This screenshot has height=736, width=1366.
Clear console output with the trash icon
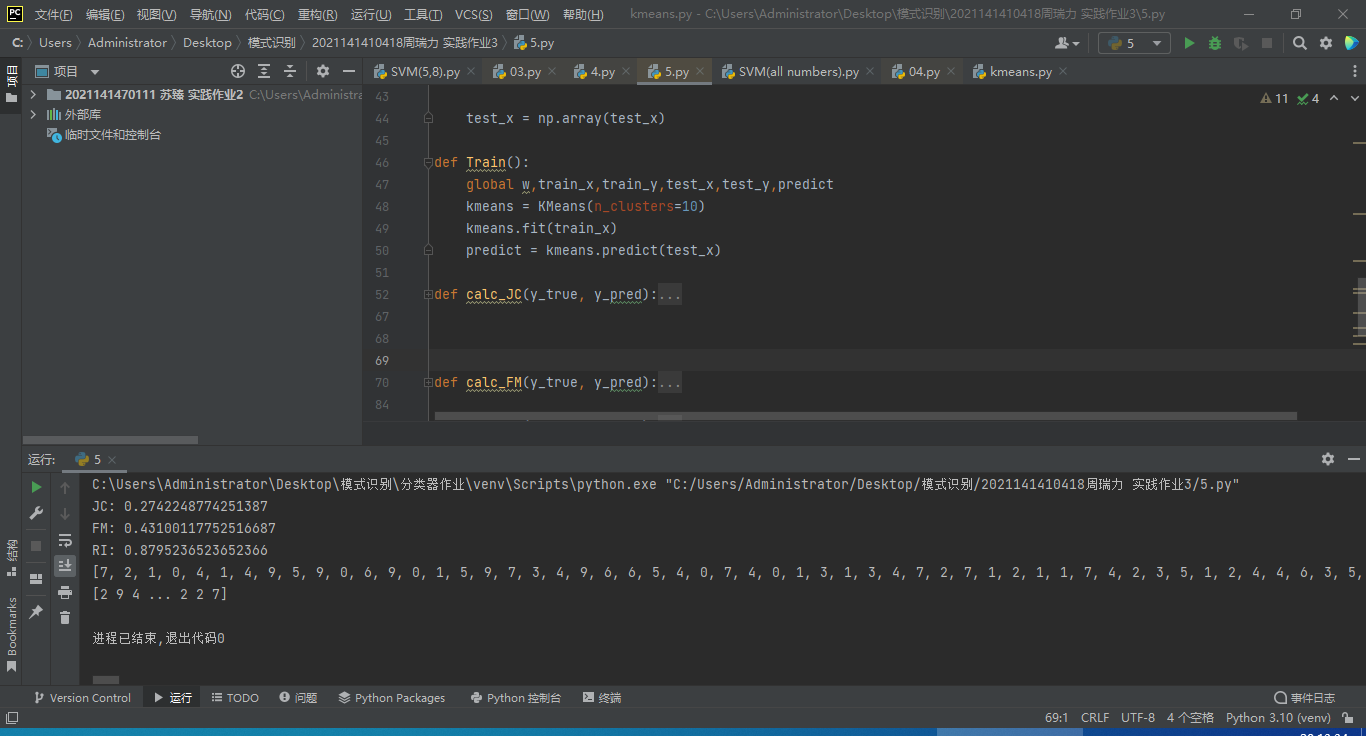tap(65, 618)
